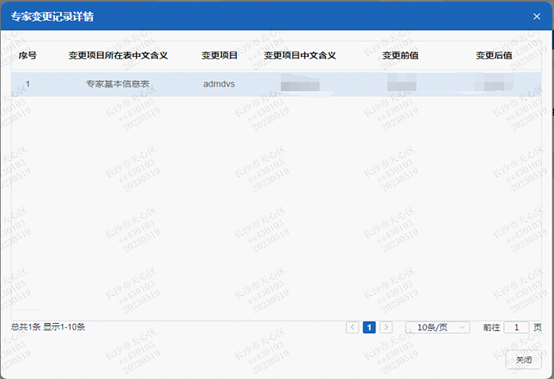The width and height of the screenshot is (554, 379).
Task: Click the 变更项目 column header
Action: pyautogui.click(x=219, y=55)
